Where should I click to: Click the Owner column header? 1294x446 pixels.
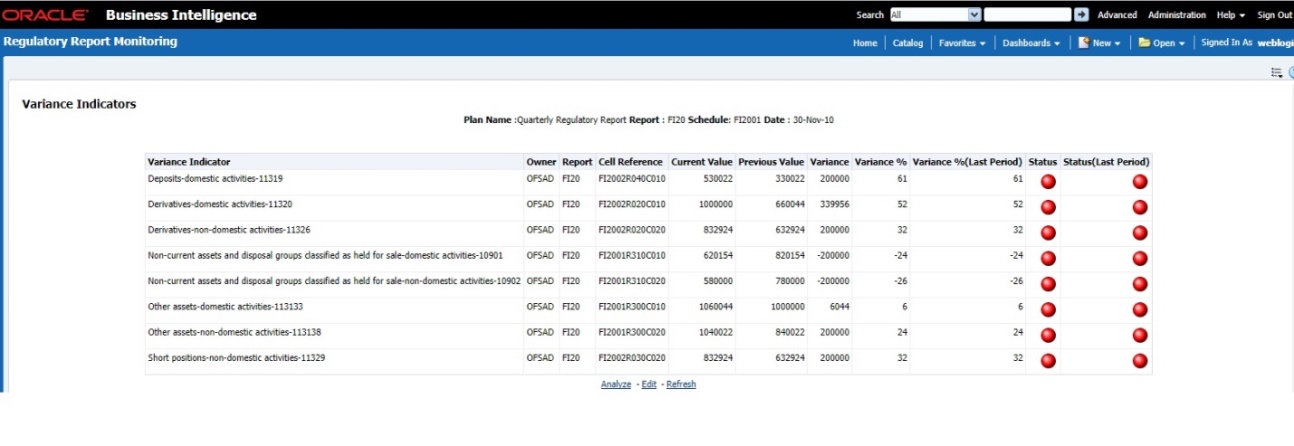click(541, 161)
